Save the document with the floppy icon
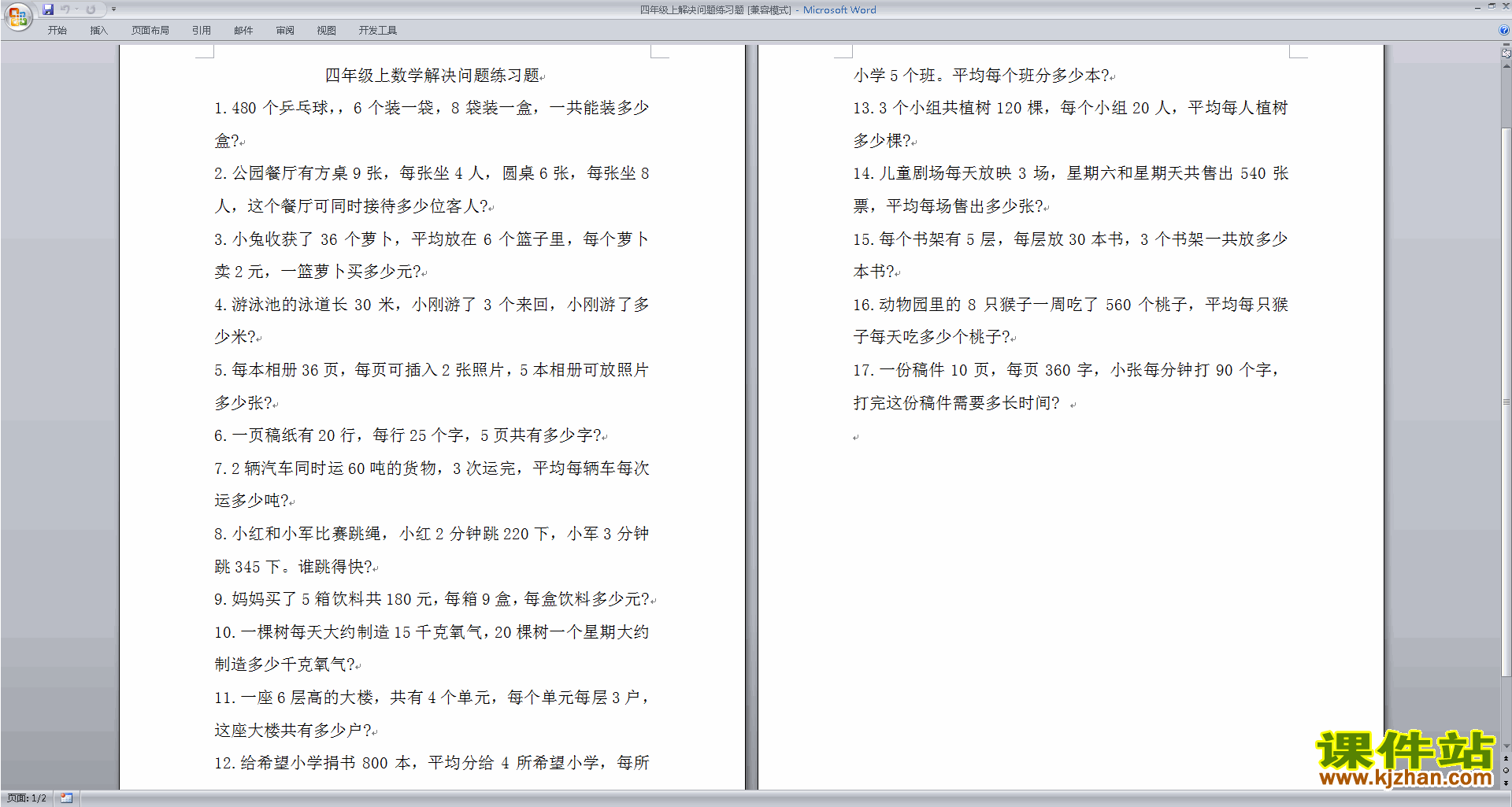 48,9
